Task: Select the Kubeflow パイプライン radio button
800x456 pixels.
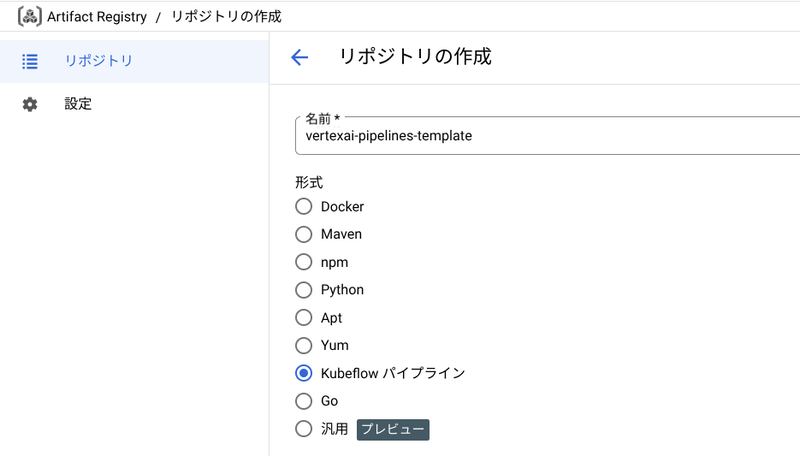Action: [x=304, y=373]
